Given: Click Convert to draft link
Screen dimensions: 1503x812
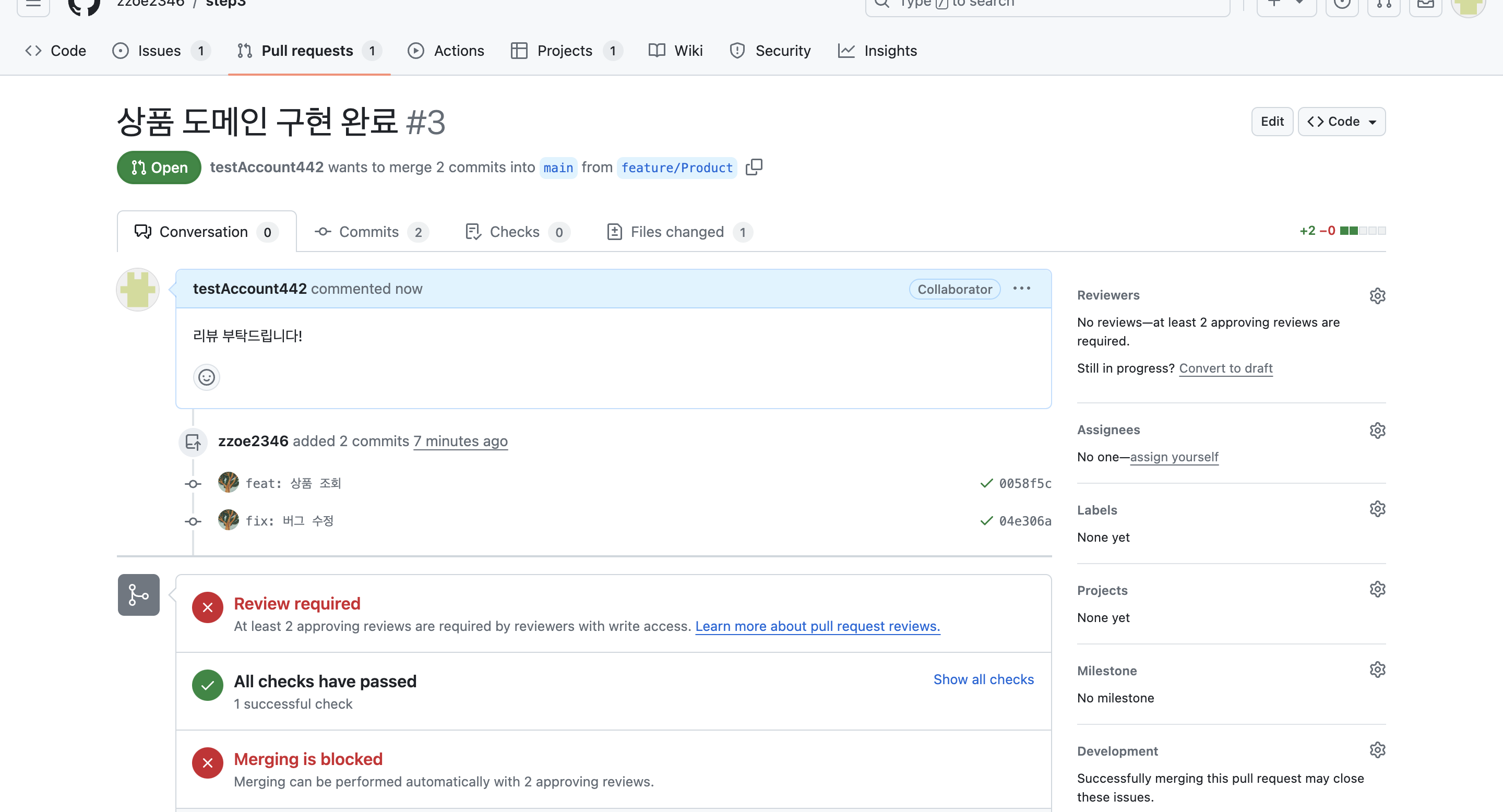Looking at the screenshot, I should 1225,368.
